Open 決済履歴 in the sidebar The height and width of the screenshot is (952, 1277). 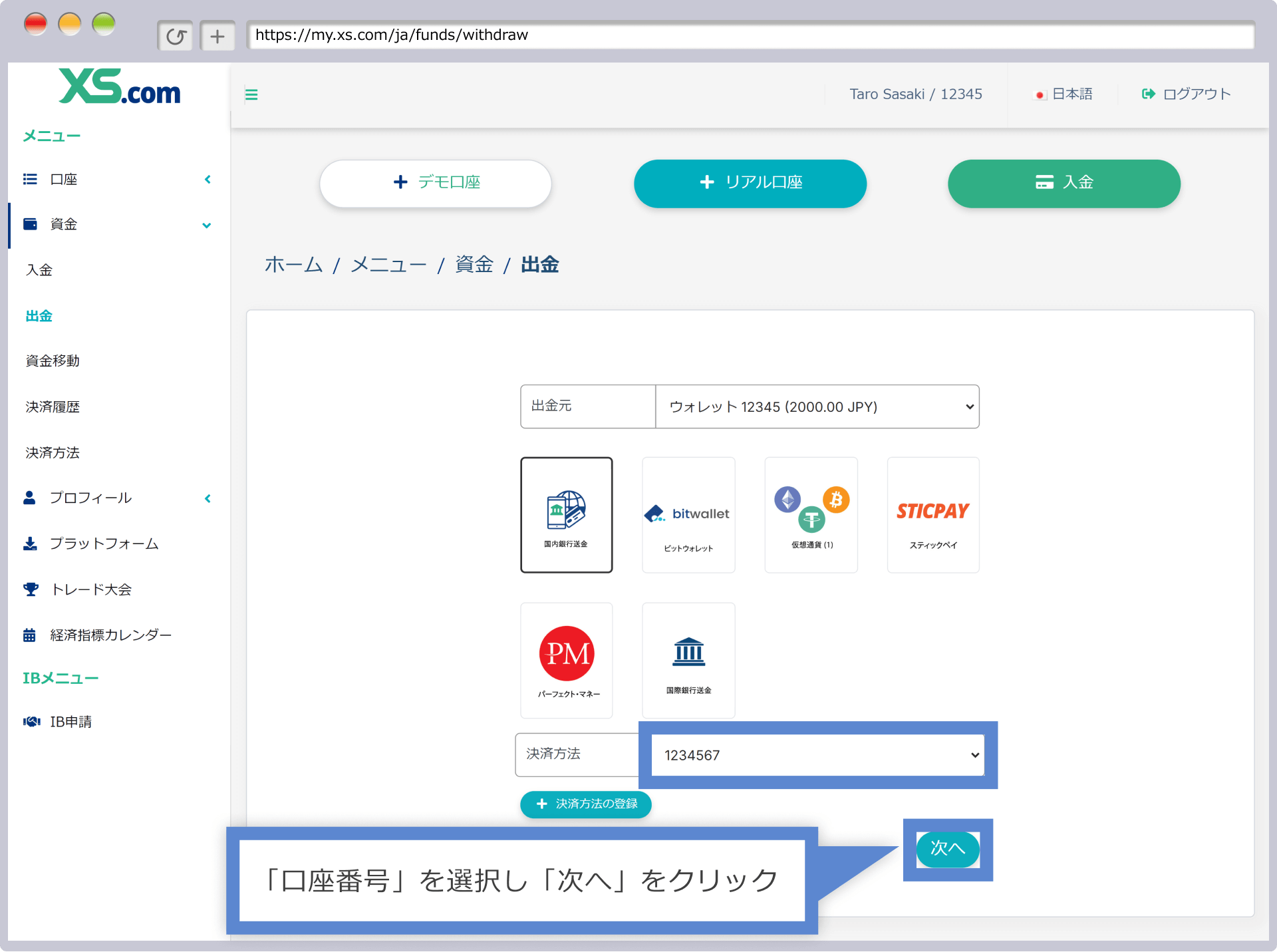pyautogui.click(x=53, y=407)
